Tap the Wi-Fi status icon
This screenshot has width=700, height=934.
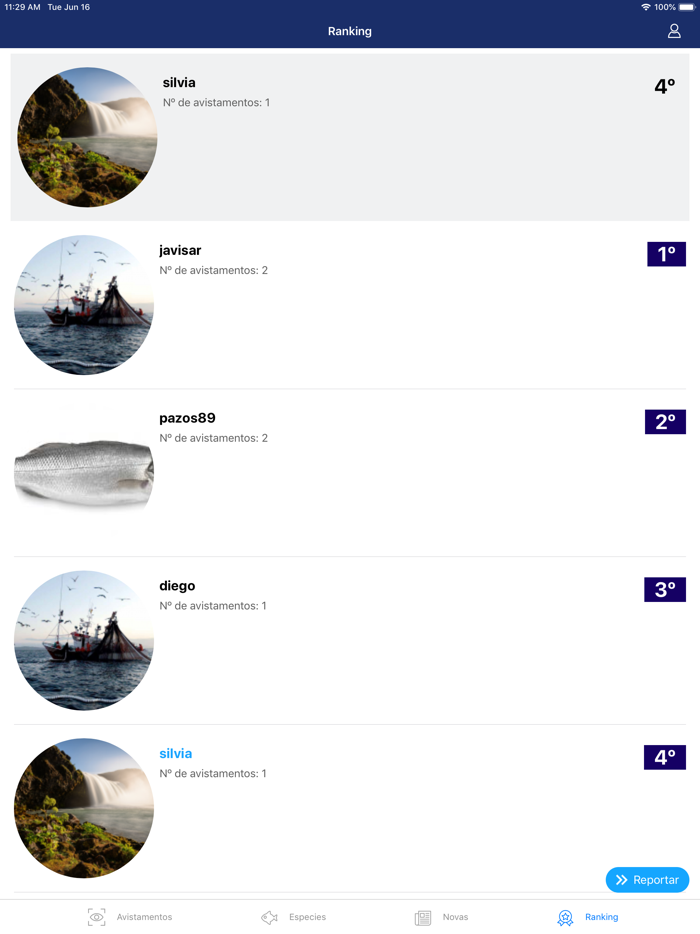pos(646,7)
